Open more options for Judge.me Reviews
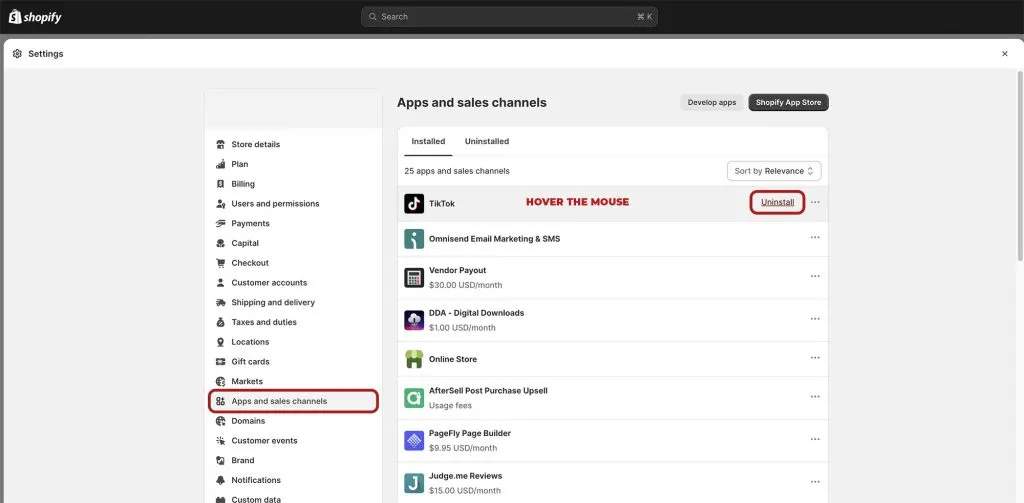 pyautogui.click(x=815, y=481)
